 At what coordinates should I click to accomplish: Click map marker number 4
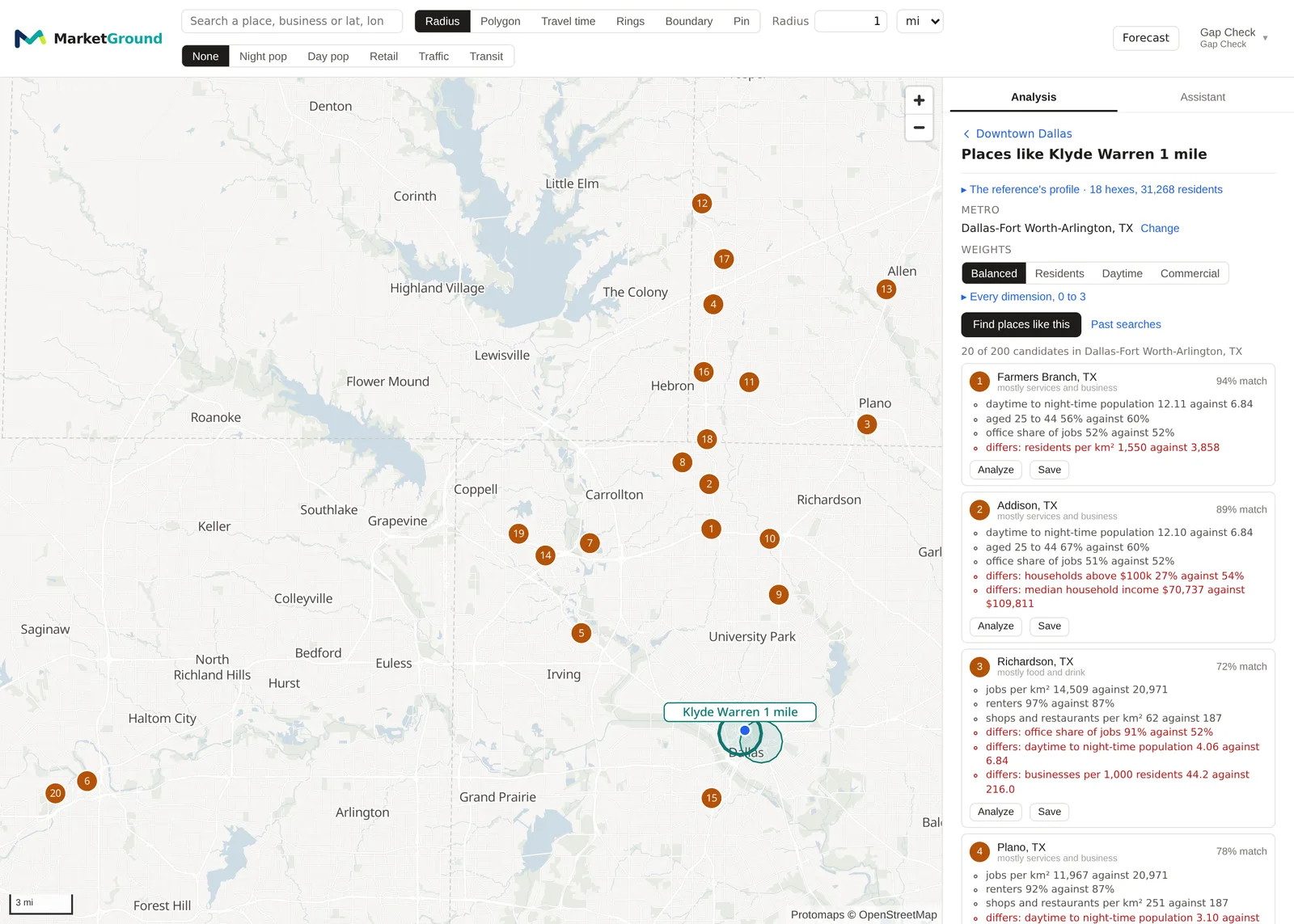tap(713, 305)
